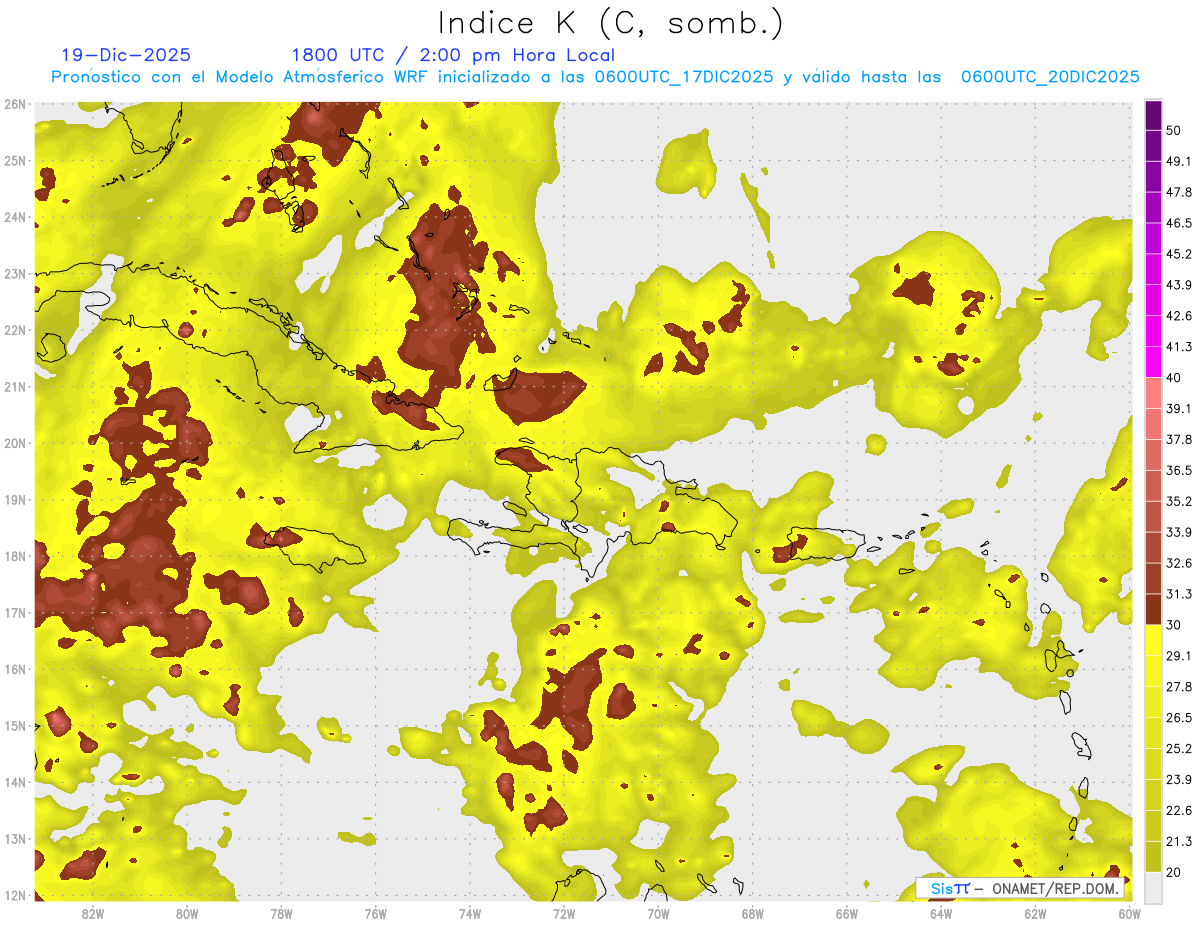
Task: Click the color bar value 21.3
Action: point(1178,842)
